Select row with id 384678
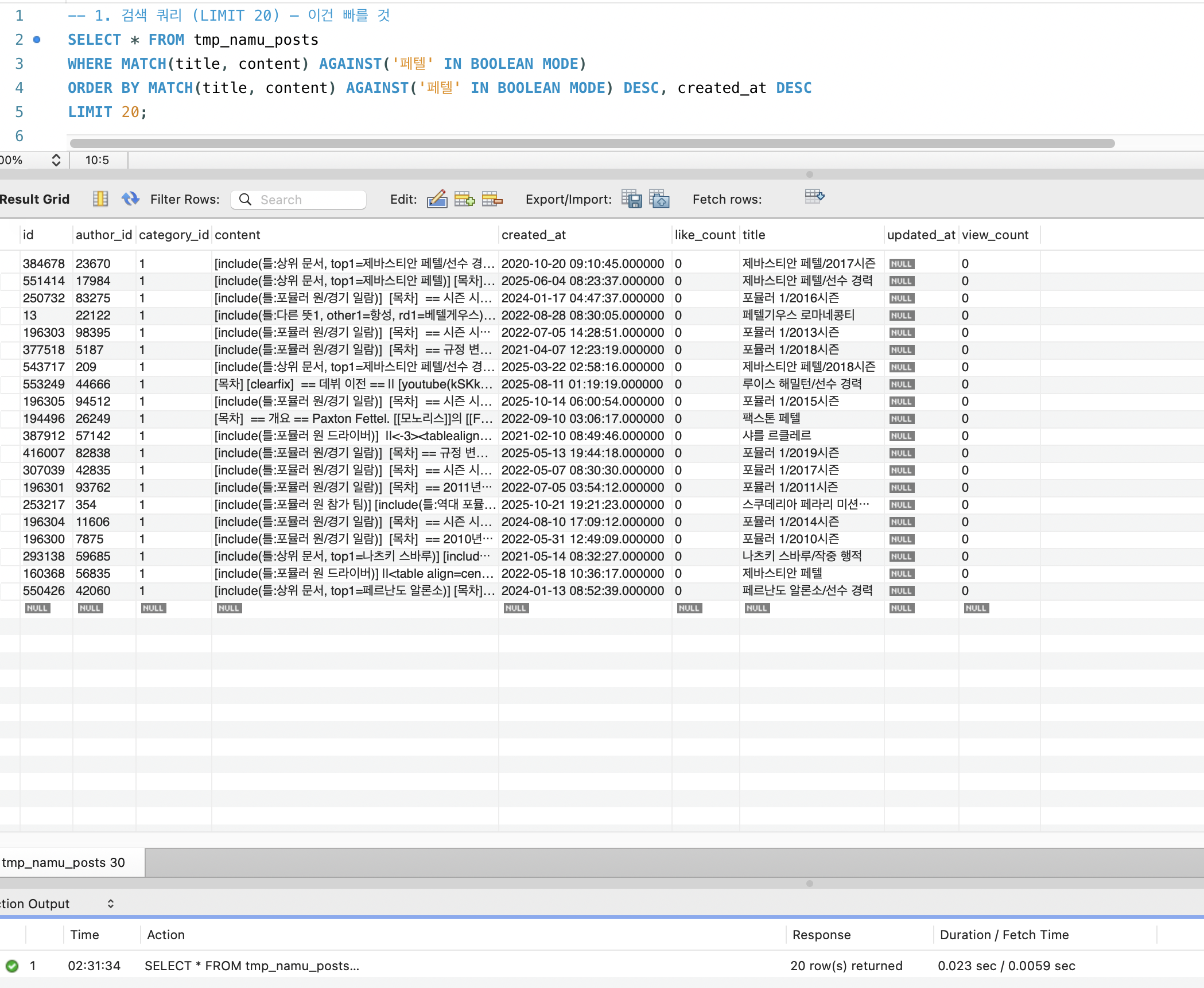 click(x=44, y=263)
